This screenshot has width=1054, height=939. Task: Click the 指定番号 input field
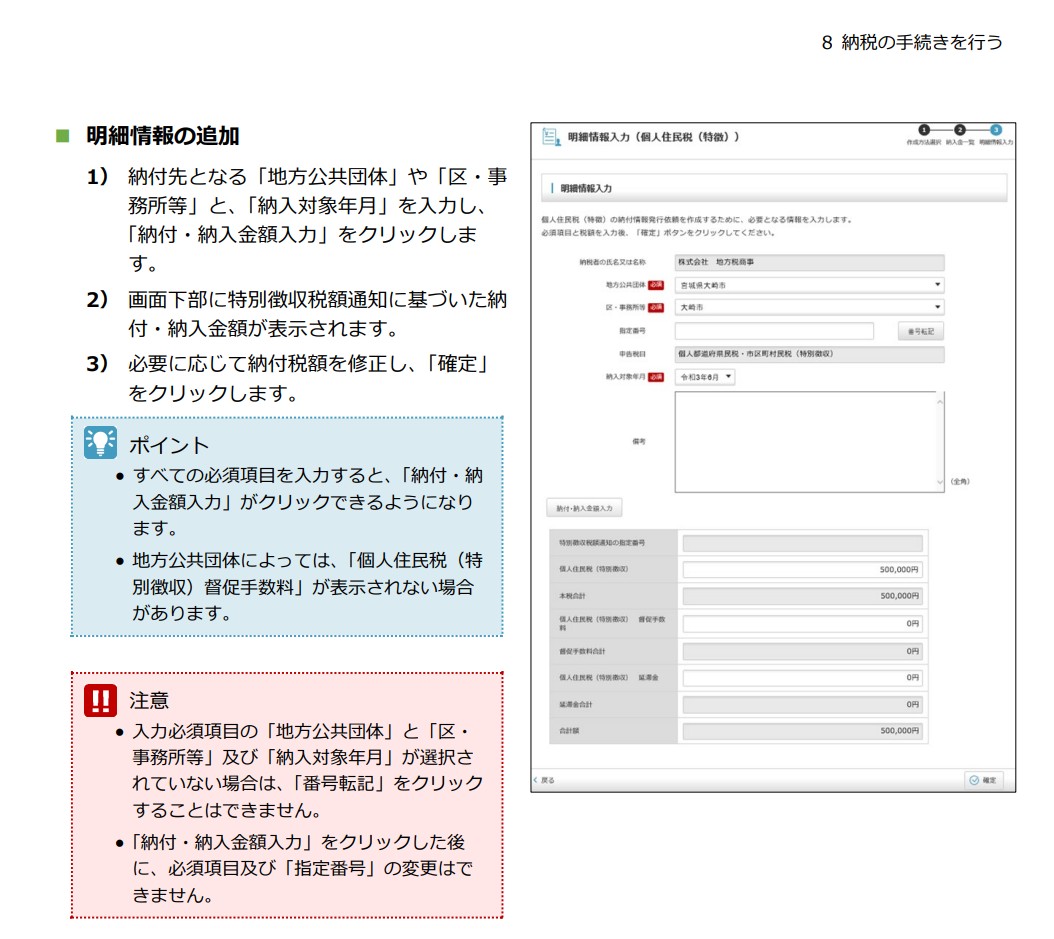tap(773, 331)
